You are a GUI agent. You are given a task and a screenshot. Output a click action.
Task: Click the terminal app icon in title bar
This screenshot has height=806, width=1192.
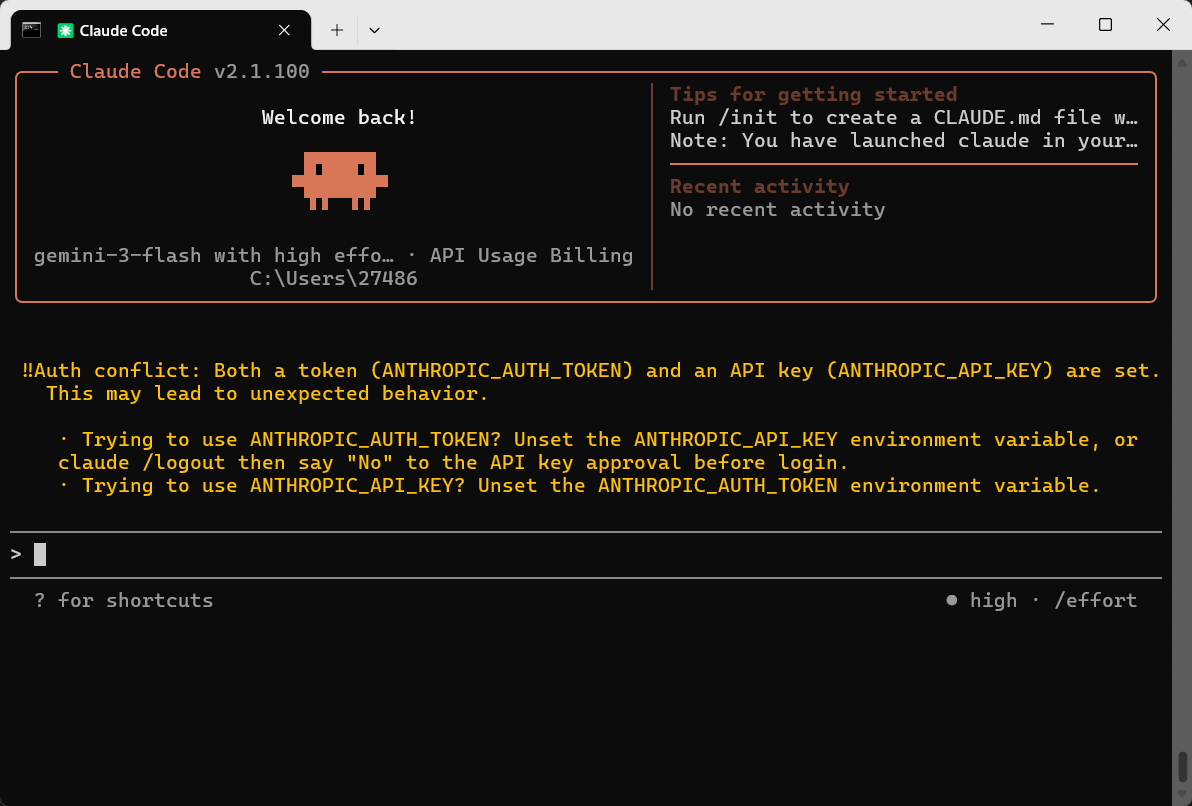pos(31,30)
